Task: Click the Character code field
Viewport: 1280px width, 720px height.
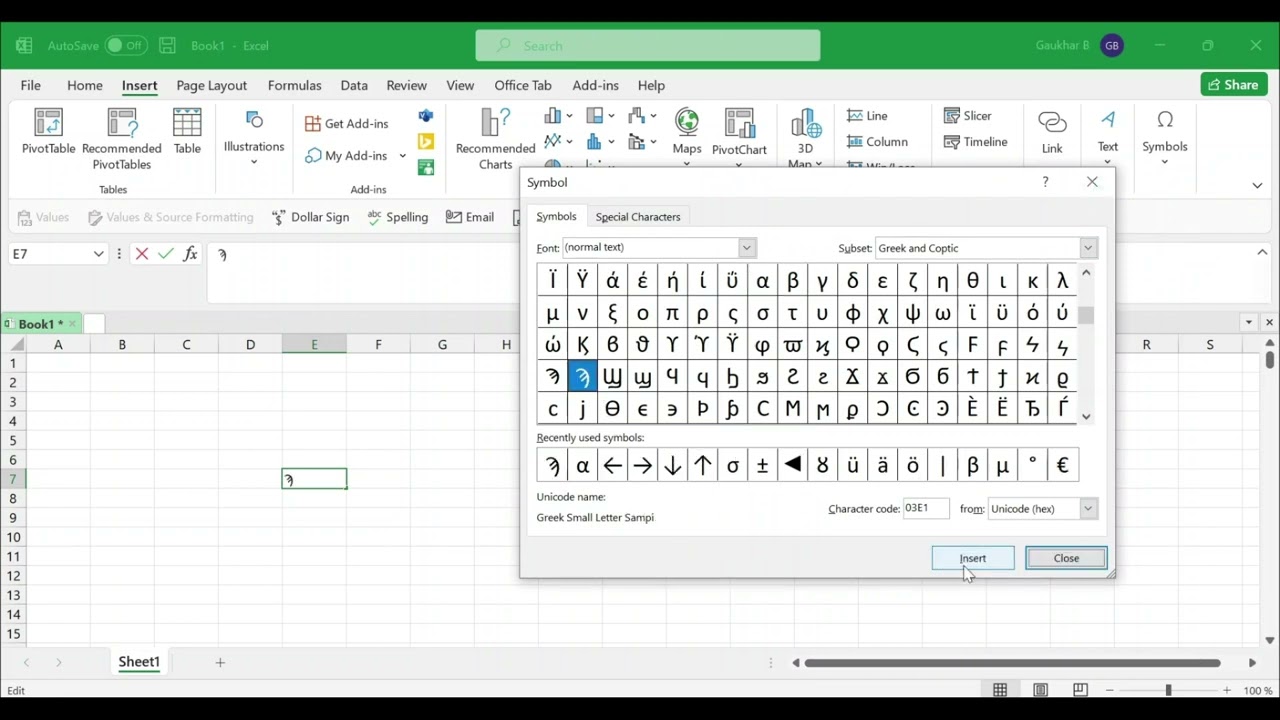Action: coord(925,508)
